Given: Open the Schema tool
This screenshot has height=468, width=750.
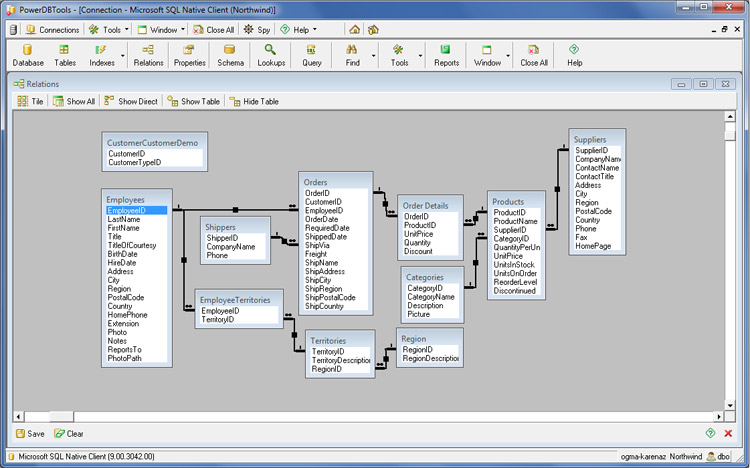Looking at the screenshot, I should coord(231,55).
